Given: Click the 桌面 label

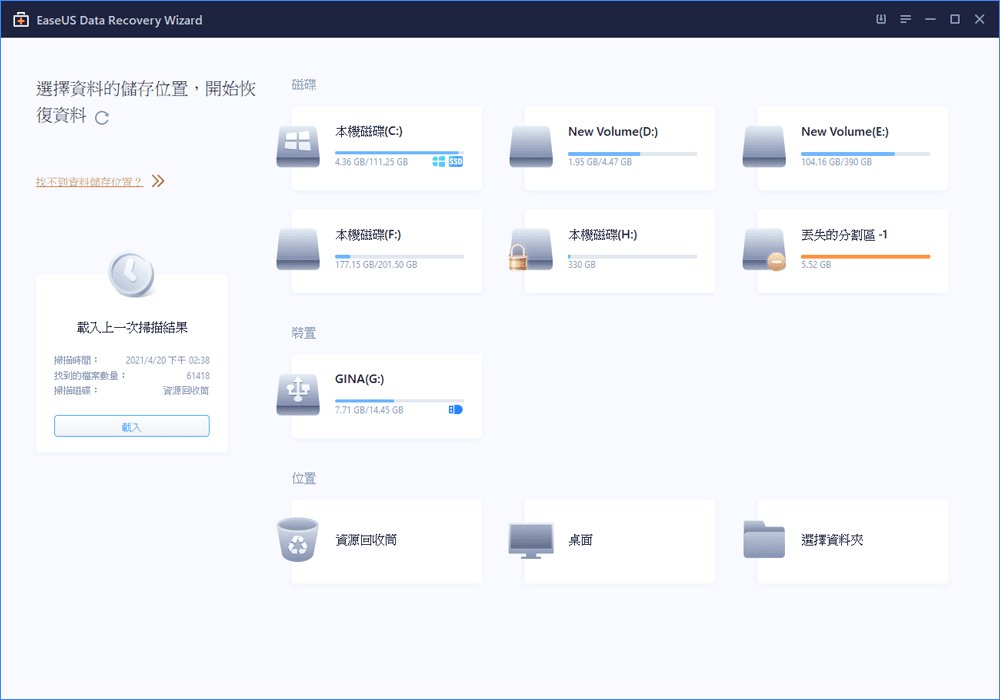Looking at the screenshot, I should tap(580, 540).
